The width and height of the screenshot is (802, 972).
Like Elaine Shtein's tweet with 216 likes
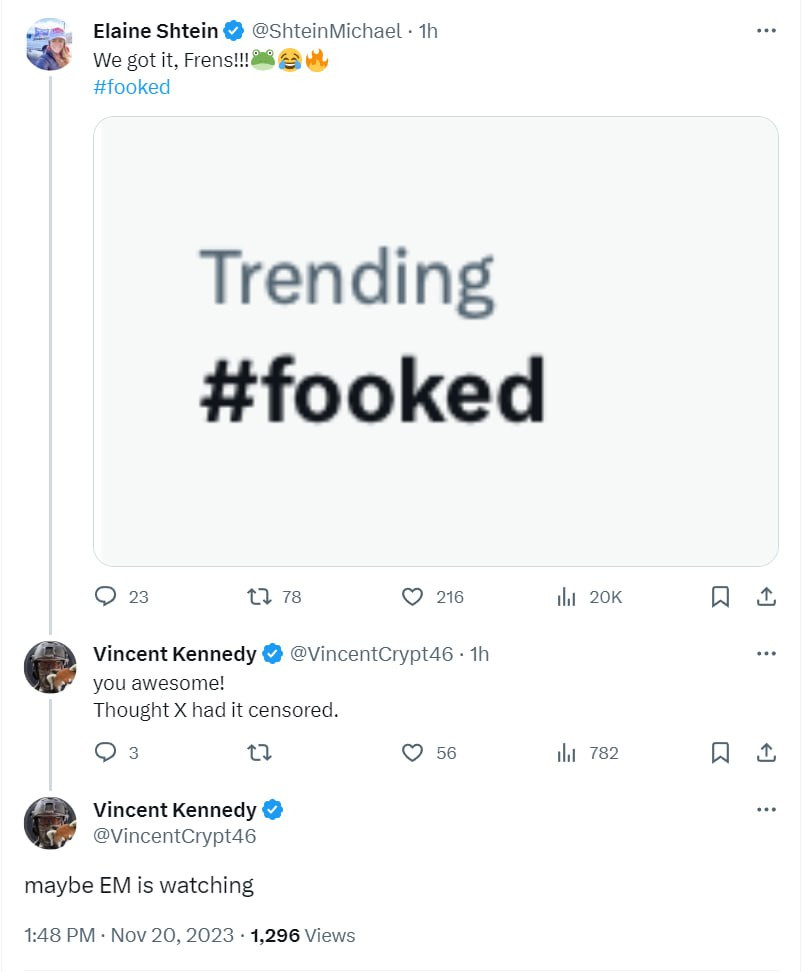click(x=412, y=597)
